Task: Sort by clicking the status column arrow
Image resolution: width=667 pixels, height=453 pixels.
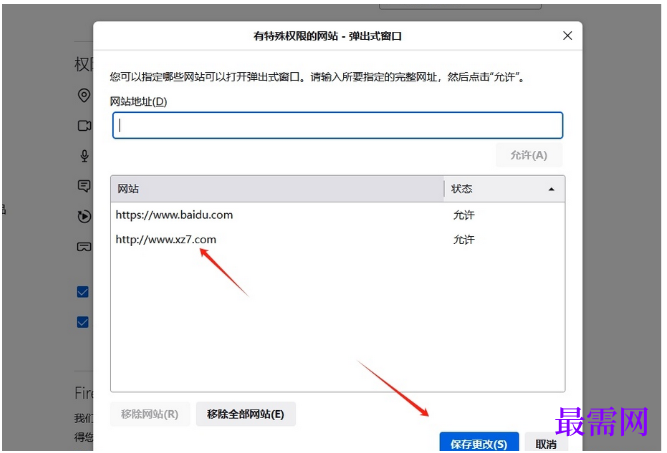Action: (x=551, y=189)
